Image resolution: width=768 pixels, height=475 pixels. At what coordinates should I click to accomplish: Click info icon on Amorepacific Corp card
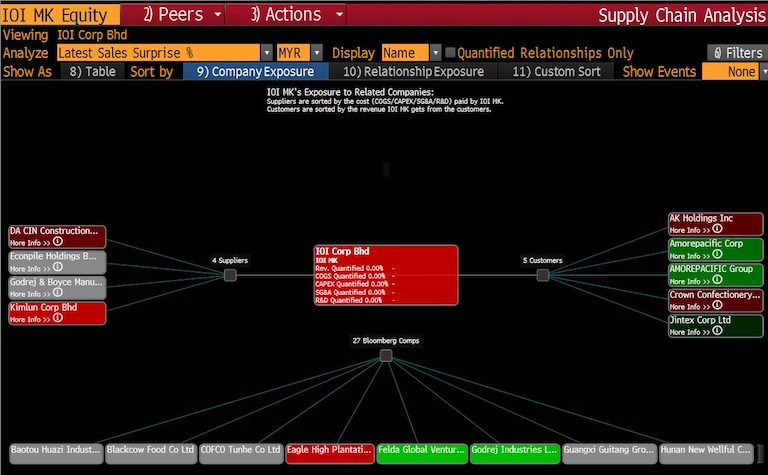click(x=718, y=254)
